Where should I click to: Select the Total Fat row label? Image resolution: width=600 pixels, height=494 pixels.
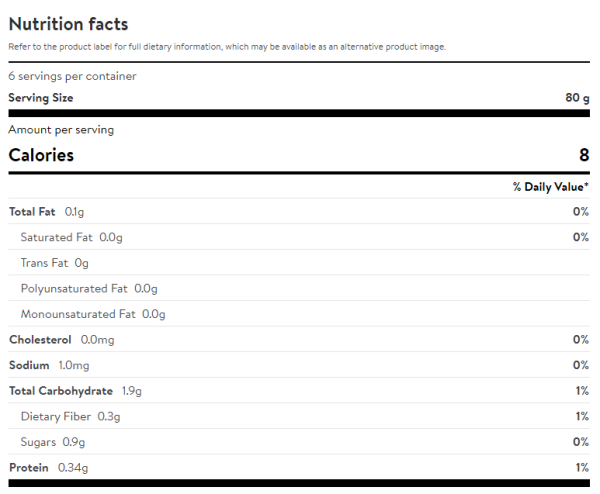click(47, 212)
